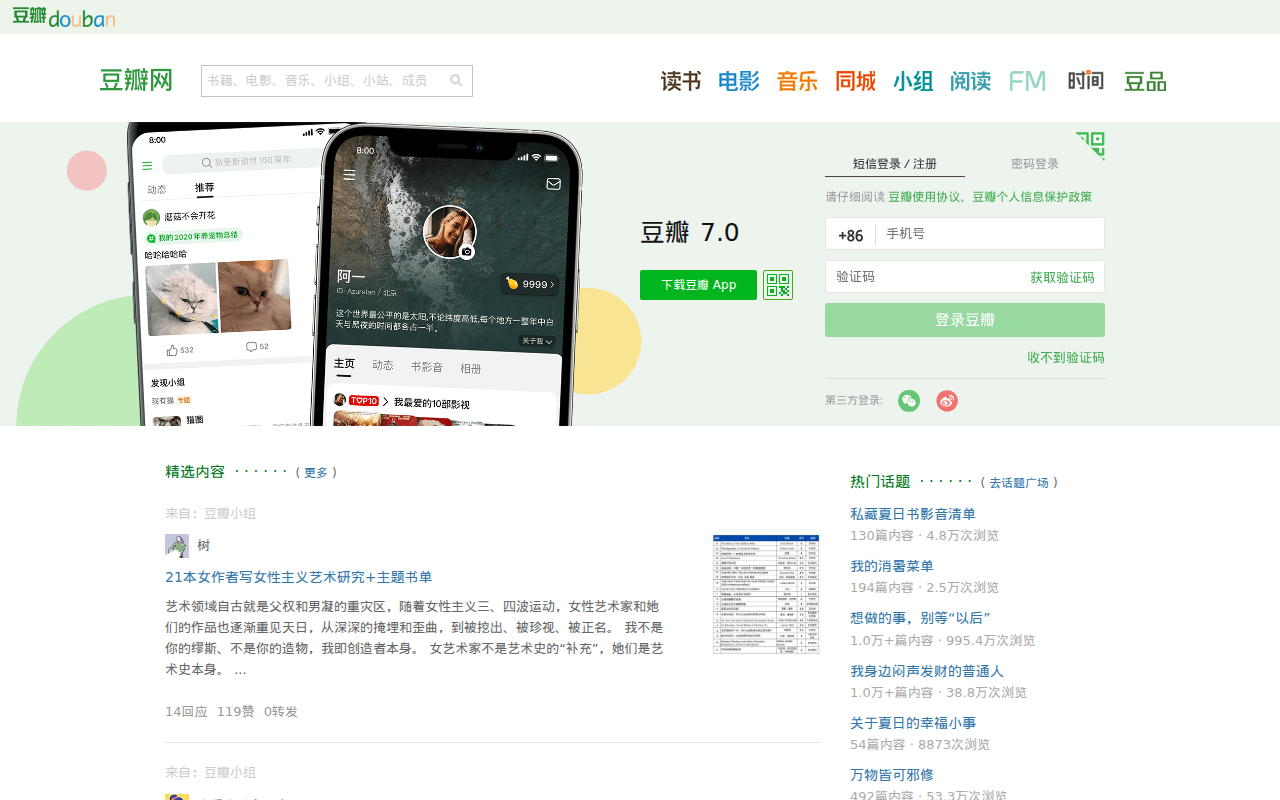Open 豆瓣使用协议 link
This screenshot has width=1280, height=800.
[926, 197]
